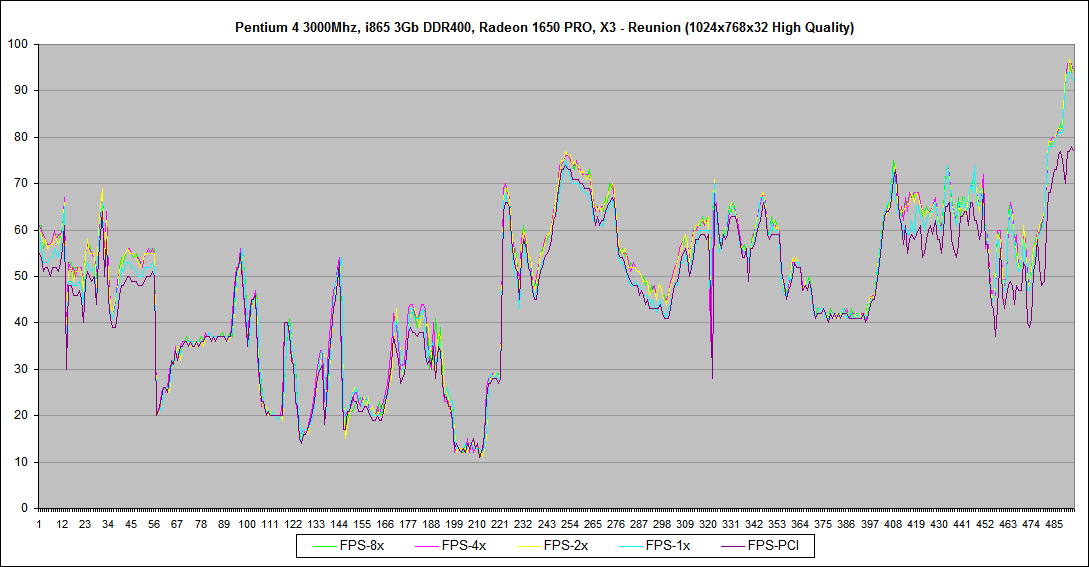Click the 12 label on horizontal axis
The width and height of the screenshot is (1089, 567).
pos(62,525)
